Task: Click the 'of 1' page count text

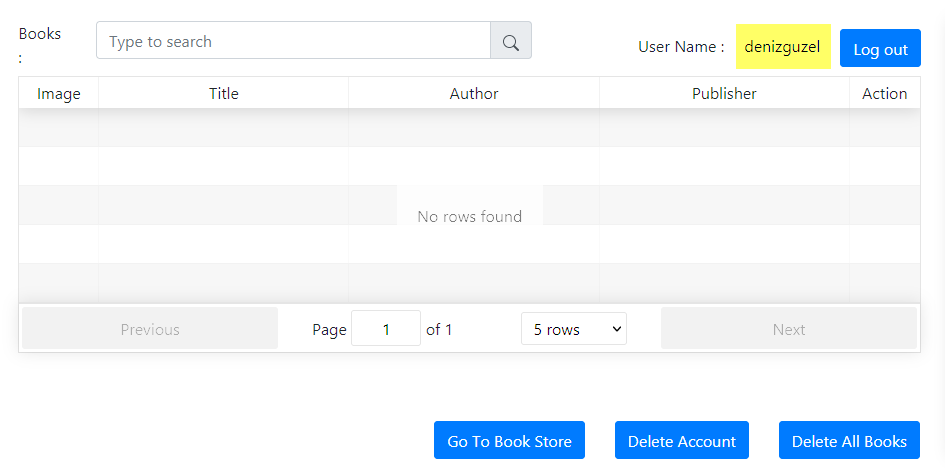Action: click(x=439, y=329)
